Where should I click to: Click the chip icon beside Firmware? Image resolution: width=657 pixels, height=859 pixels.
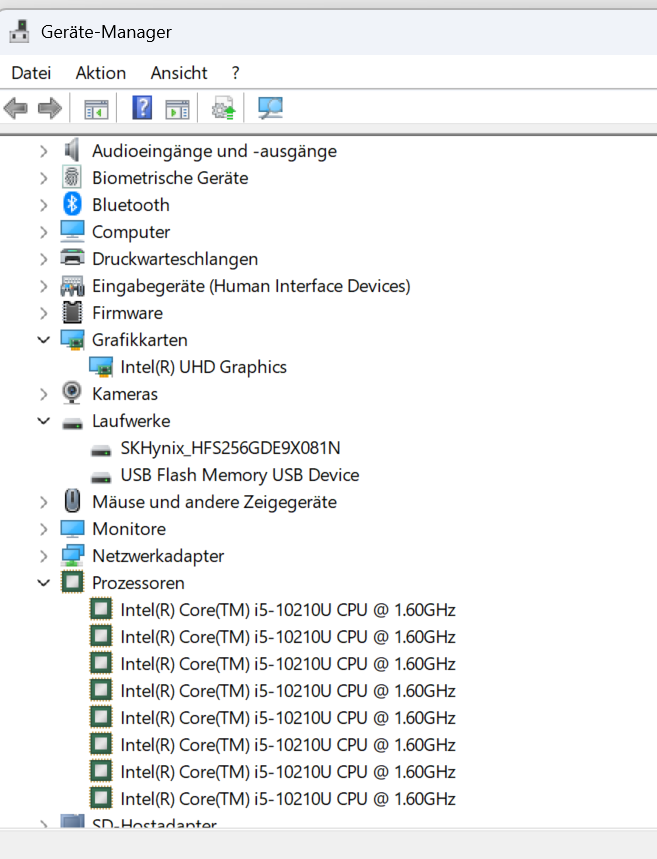pos(72,312)
